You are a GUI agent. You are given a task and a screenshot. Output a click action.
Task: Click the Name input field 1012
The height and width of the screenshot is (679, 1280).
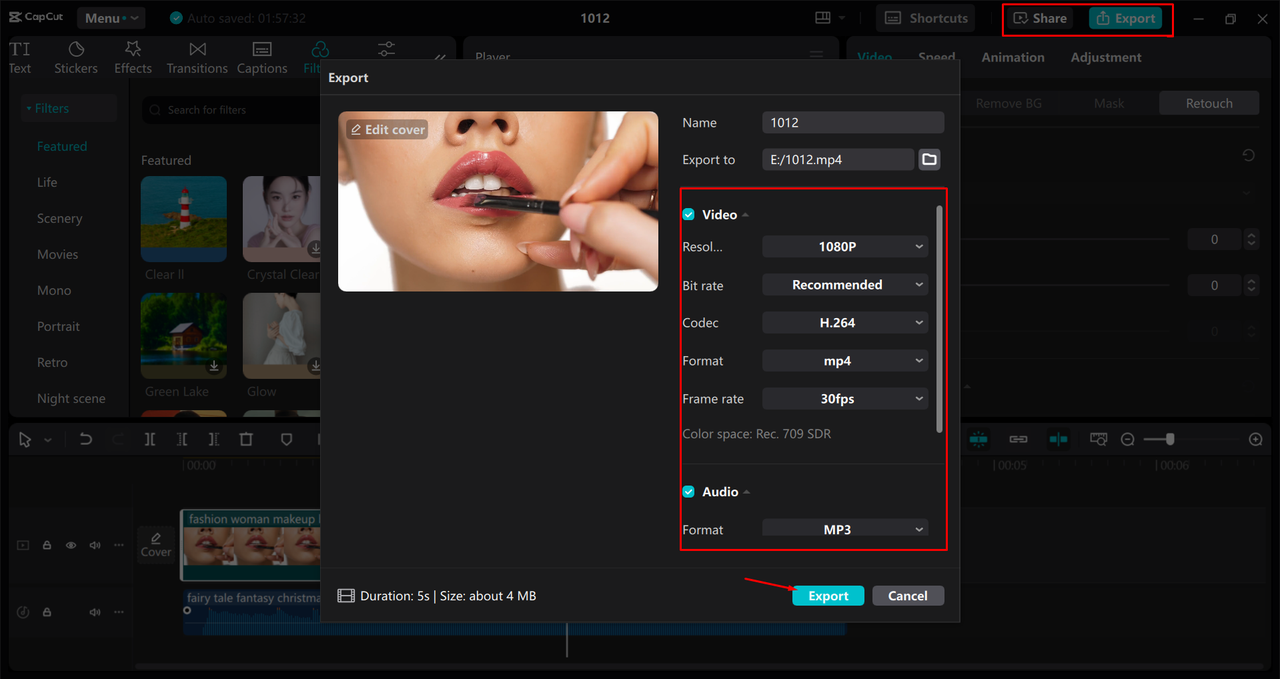tap(853, 122)
